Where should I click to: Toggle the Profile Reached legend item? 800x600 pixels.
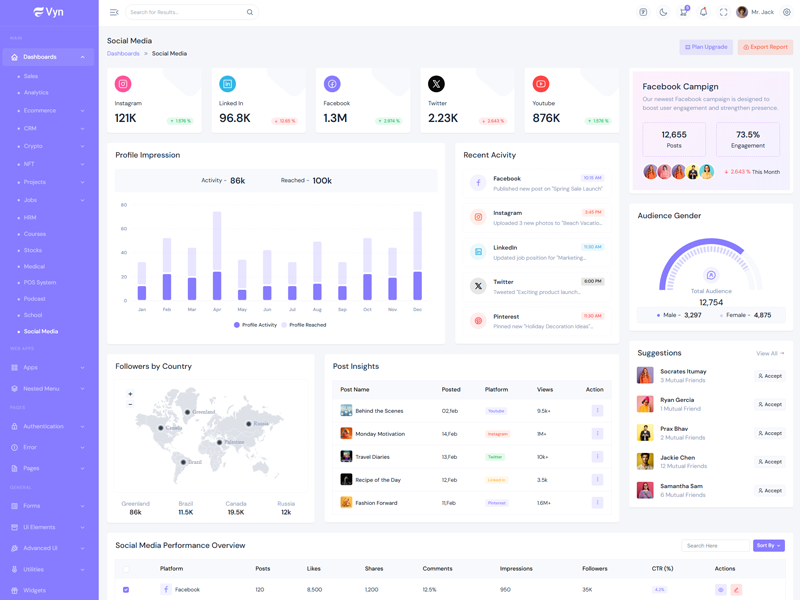[303, 325]
